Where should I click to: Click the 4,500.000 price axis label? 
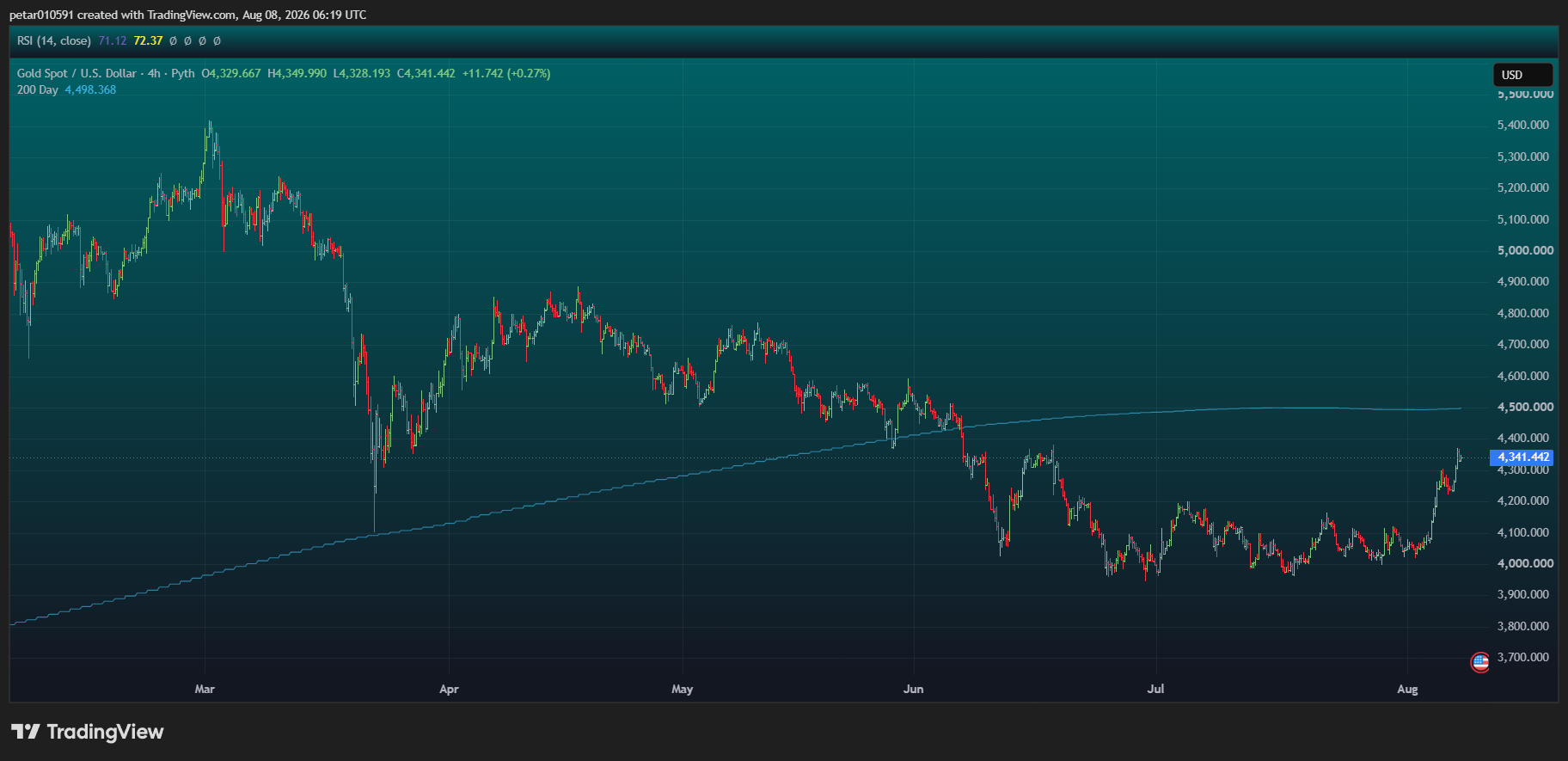[1525, 407]
